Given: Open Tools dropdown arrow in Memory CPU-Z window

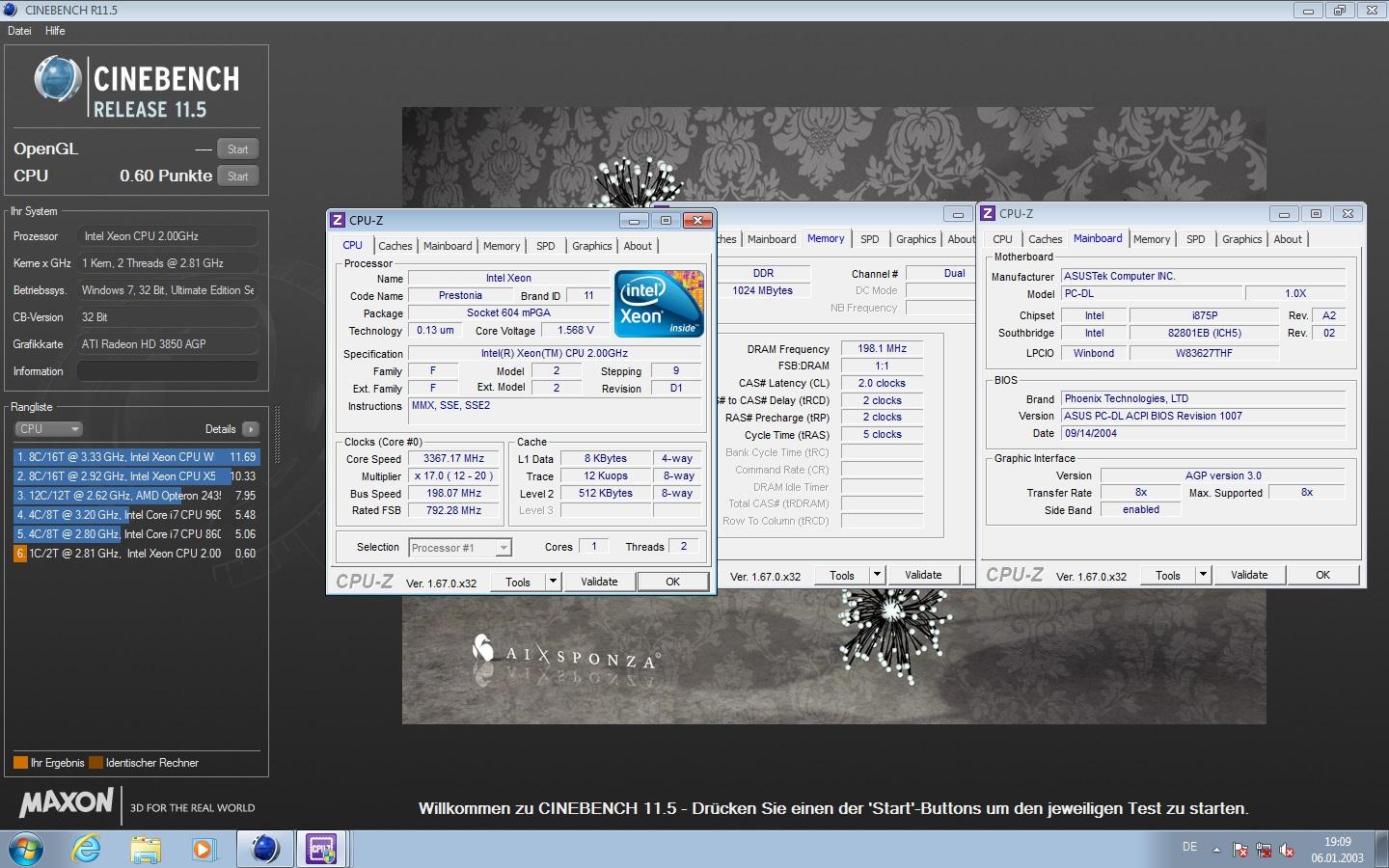Looking at the screenshot, I should 877,575.
